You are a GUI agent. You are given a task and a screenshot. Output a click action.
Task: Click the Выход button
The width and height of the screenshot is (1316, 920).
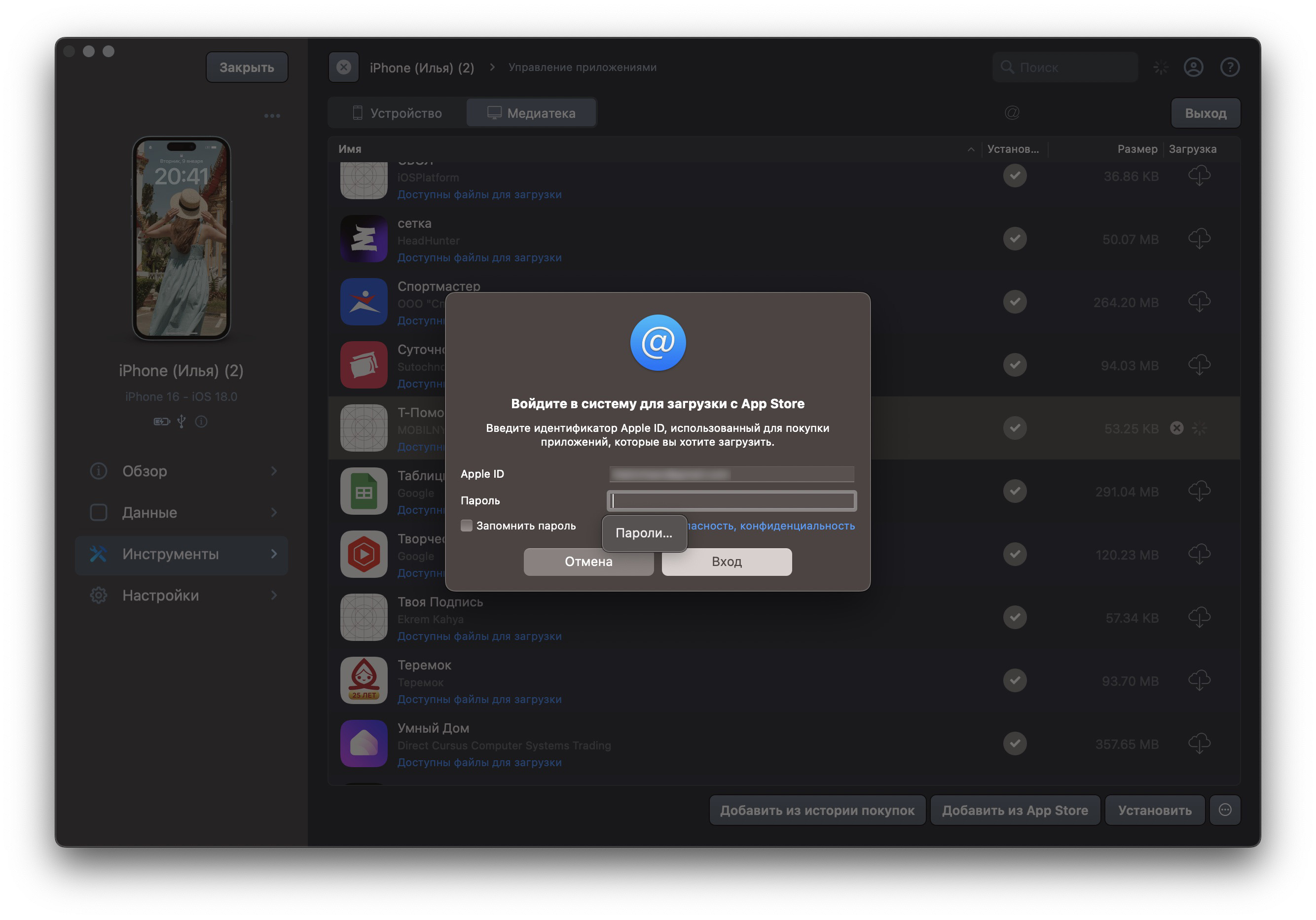coord(1206,113)
